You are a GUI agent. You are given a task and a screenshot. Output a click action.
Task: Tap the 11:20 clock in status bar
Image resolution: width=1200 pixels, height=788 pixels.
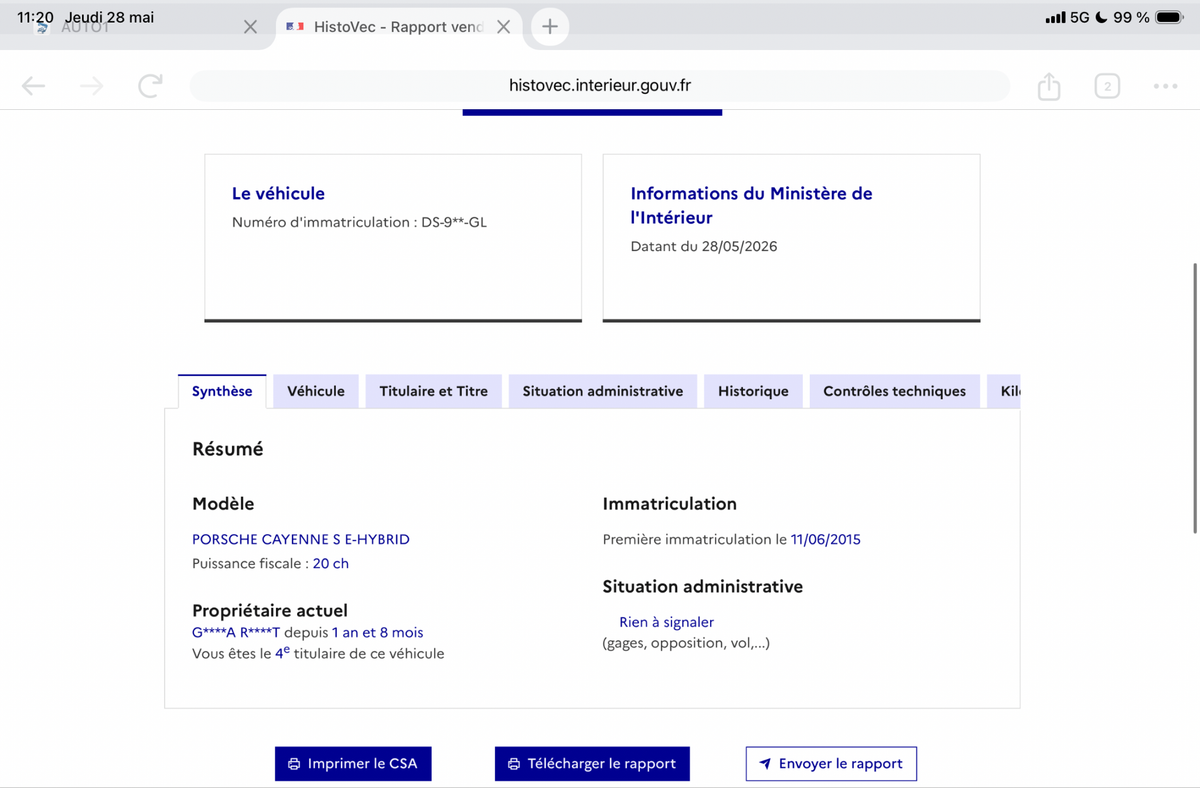click(35, 17)
